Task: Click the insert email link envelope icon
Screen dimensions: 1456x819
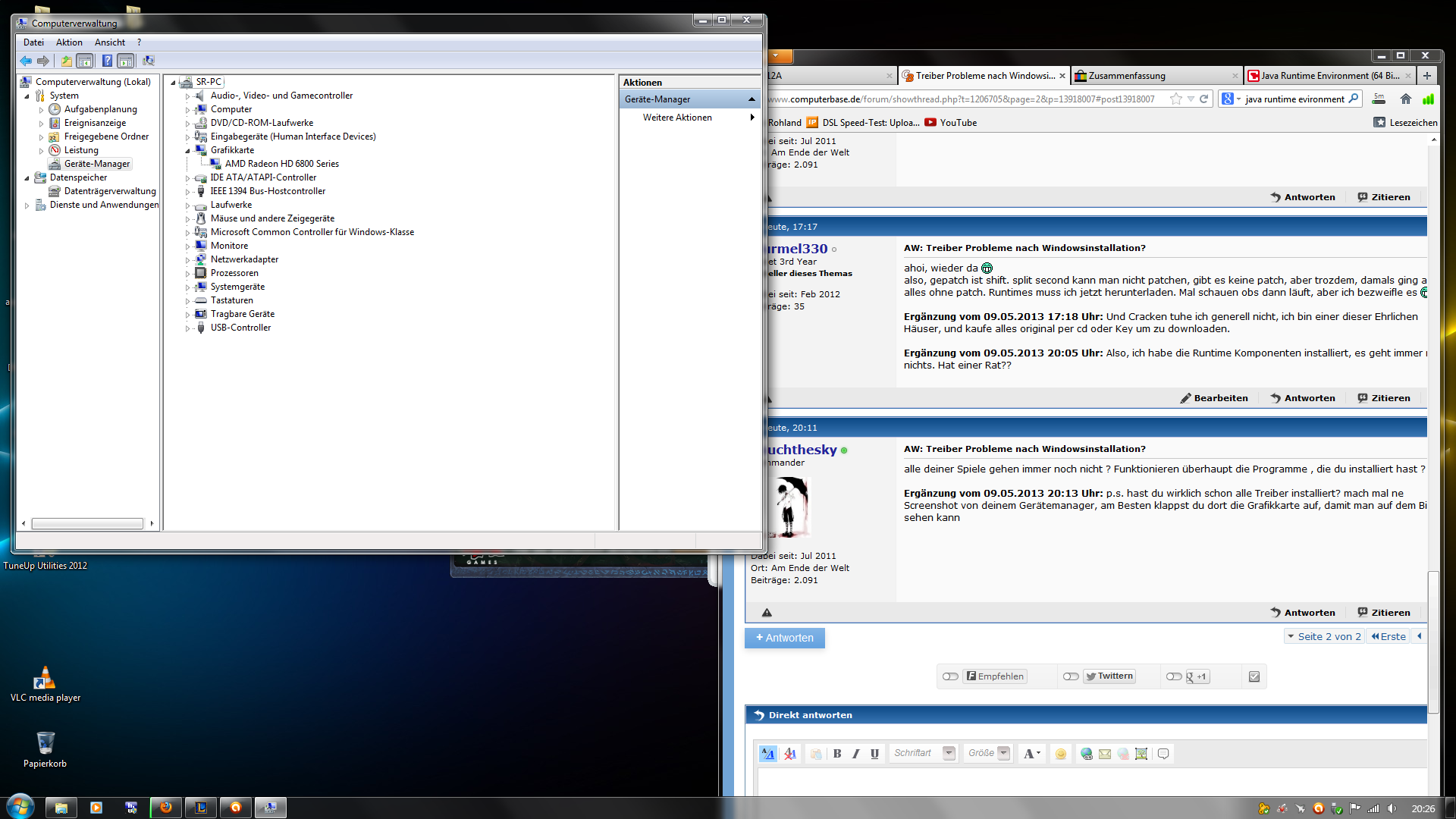Action: pos(1105,754)
